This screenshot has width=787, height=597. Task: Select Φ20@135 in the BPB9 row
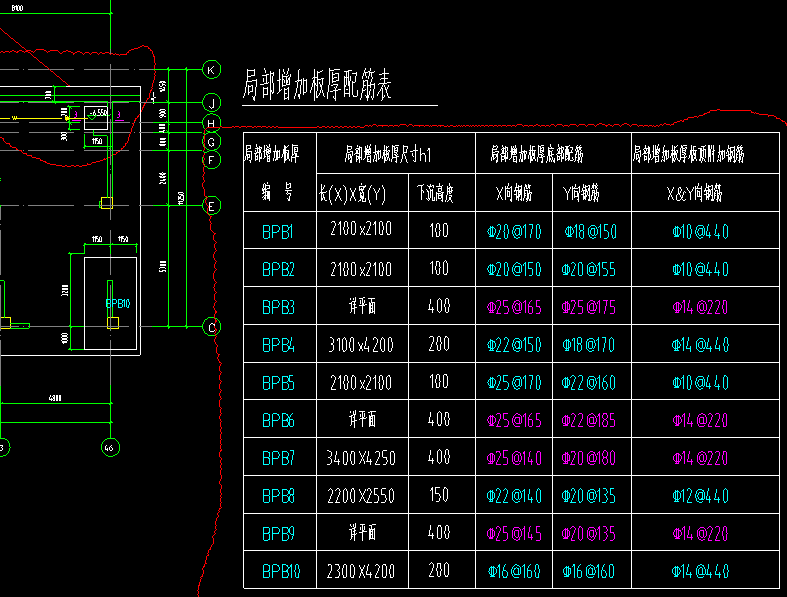pyautogui.click(x=588, y=534)
